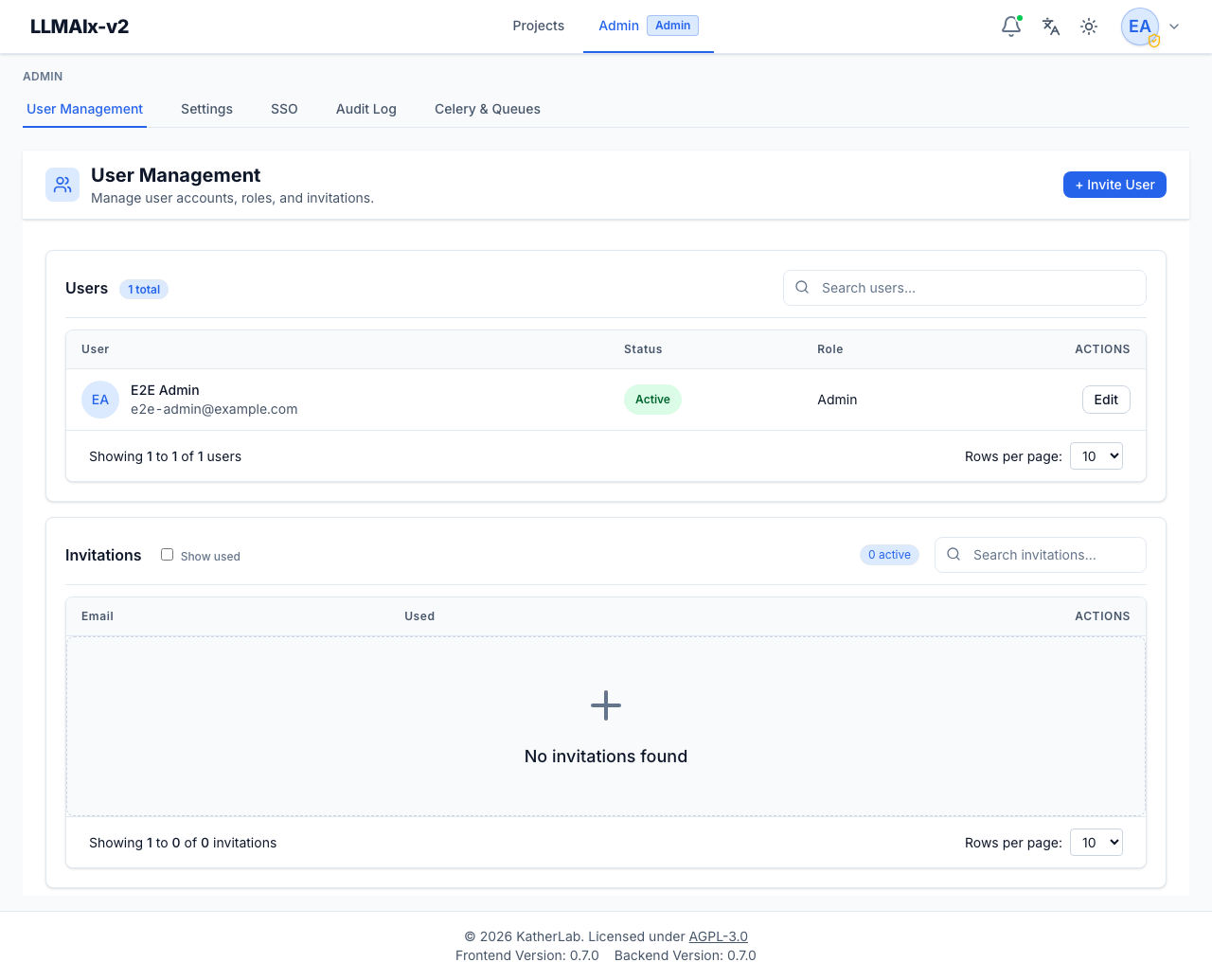This screenshot has width=1212, height=980.
Task: Click Showing 1 to 0 of 0 invitations
Action: [183, 843]
